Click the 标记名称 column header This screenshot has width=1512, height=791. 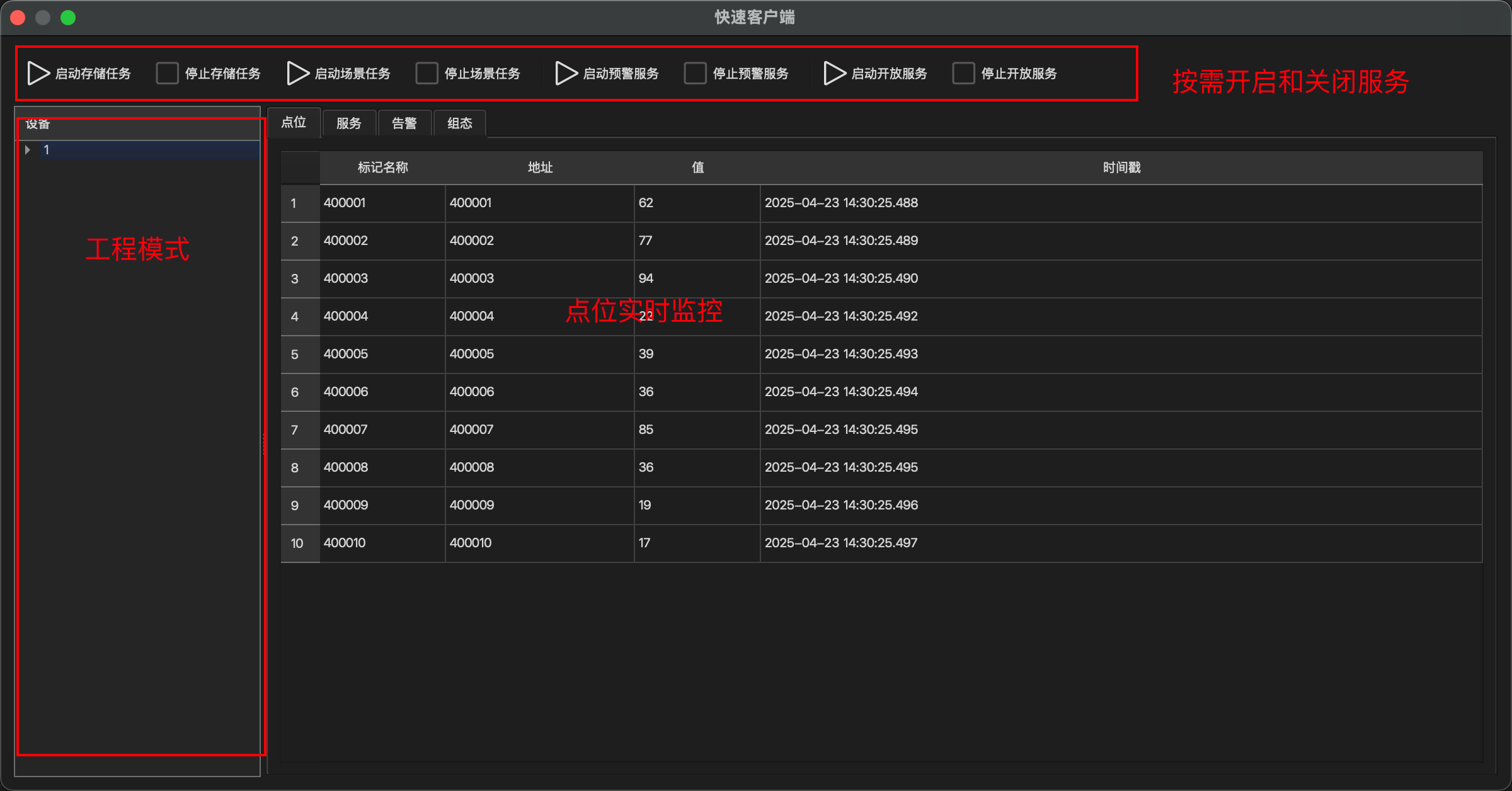coord(382,168)
